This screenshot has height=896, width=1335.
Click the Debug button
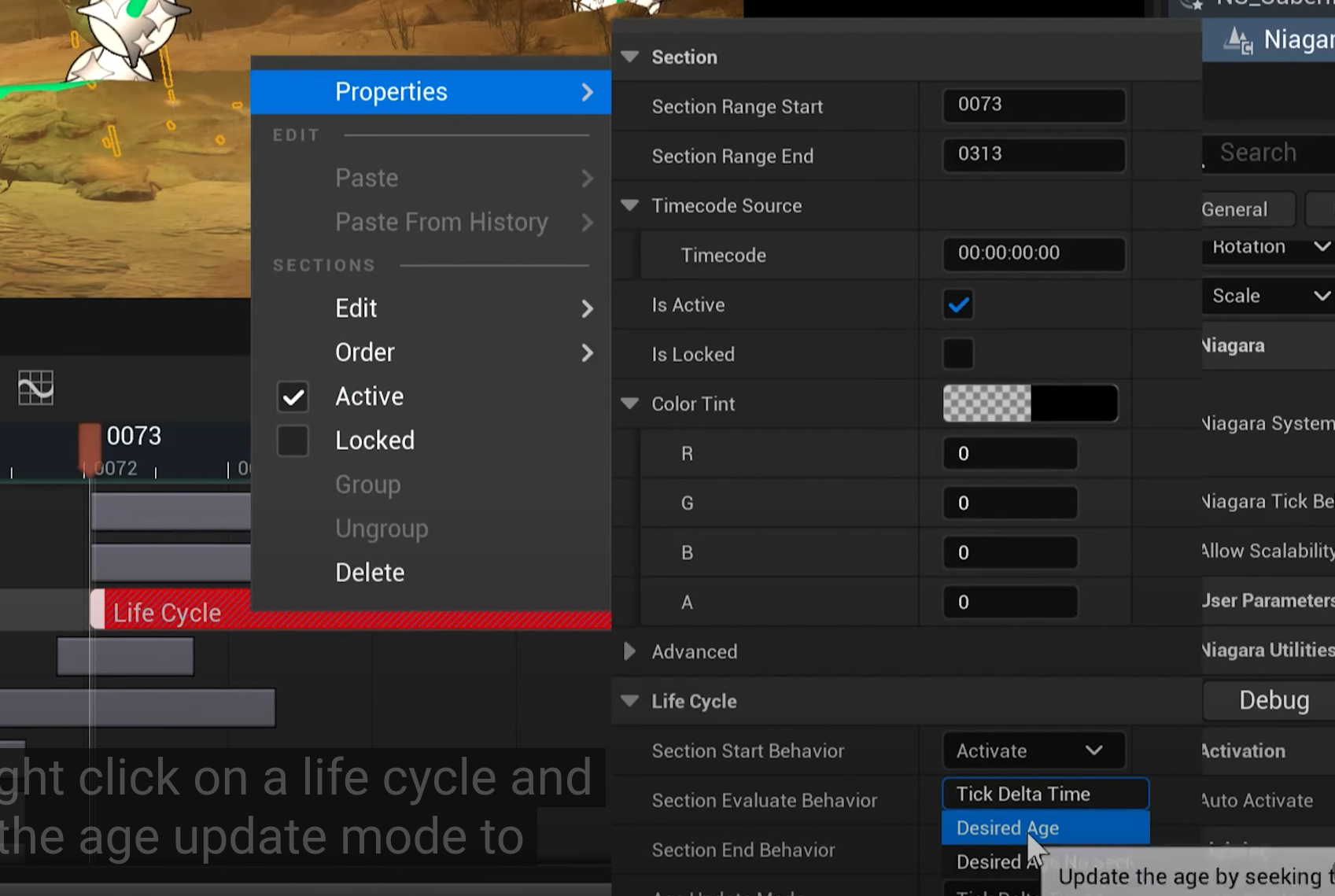pos(1273,700)
